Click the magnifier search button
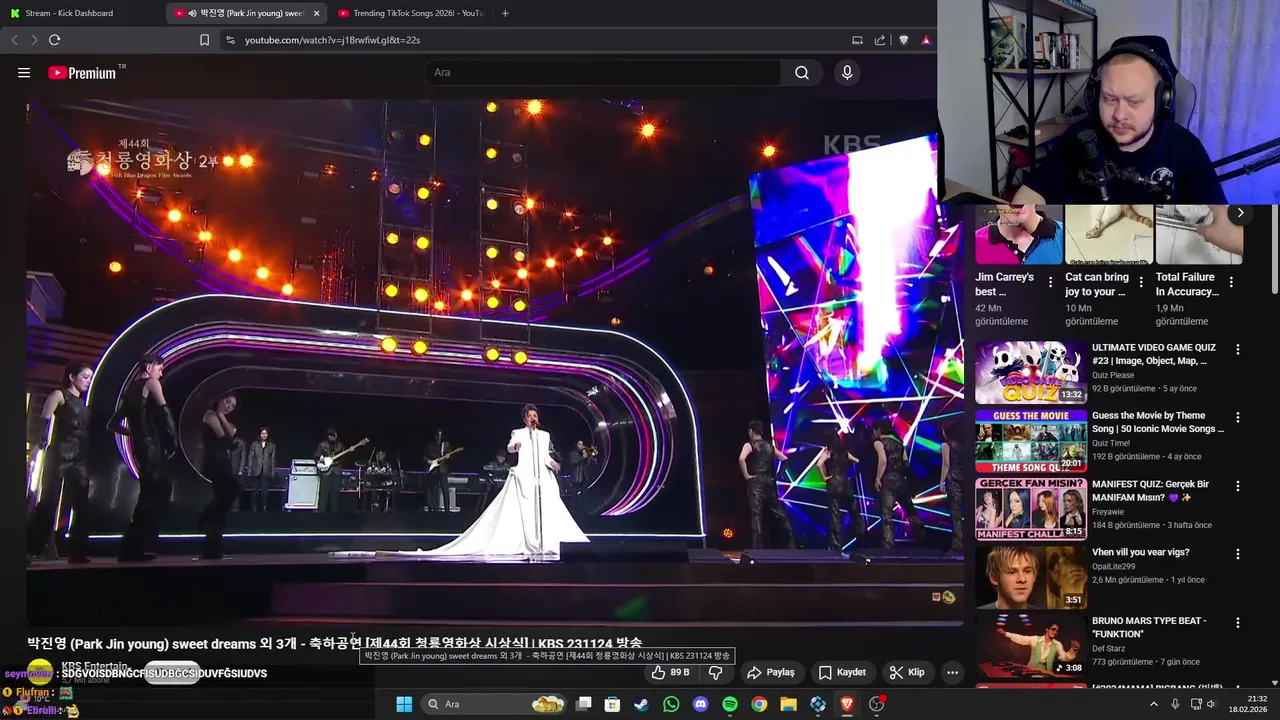Image resolution: width=1280 pixels, height=720 pixels. pos(802,72)
